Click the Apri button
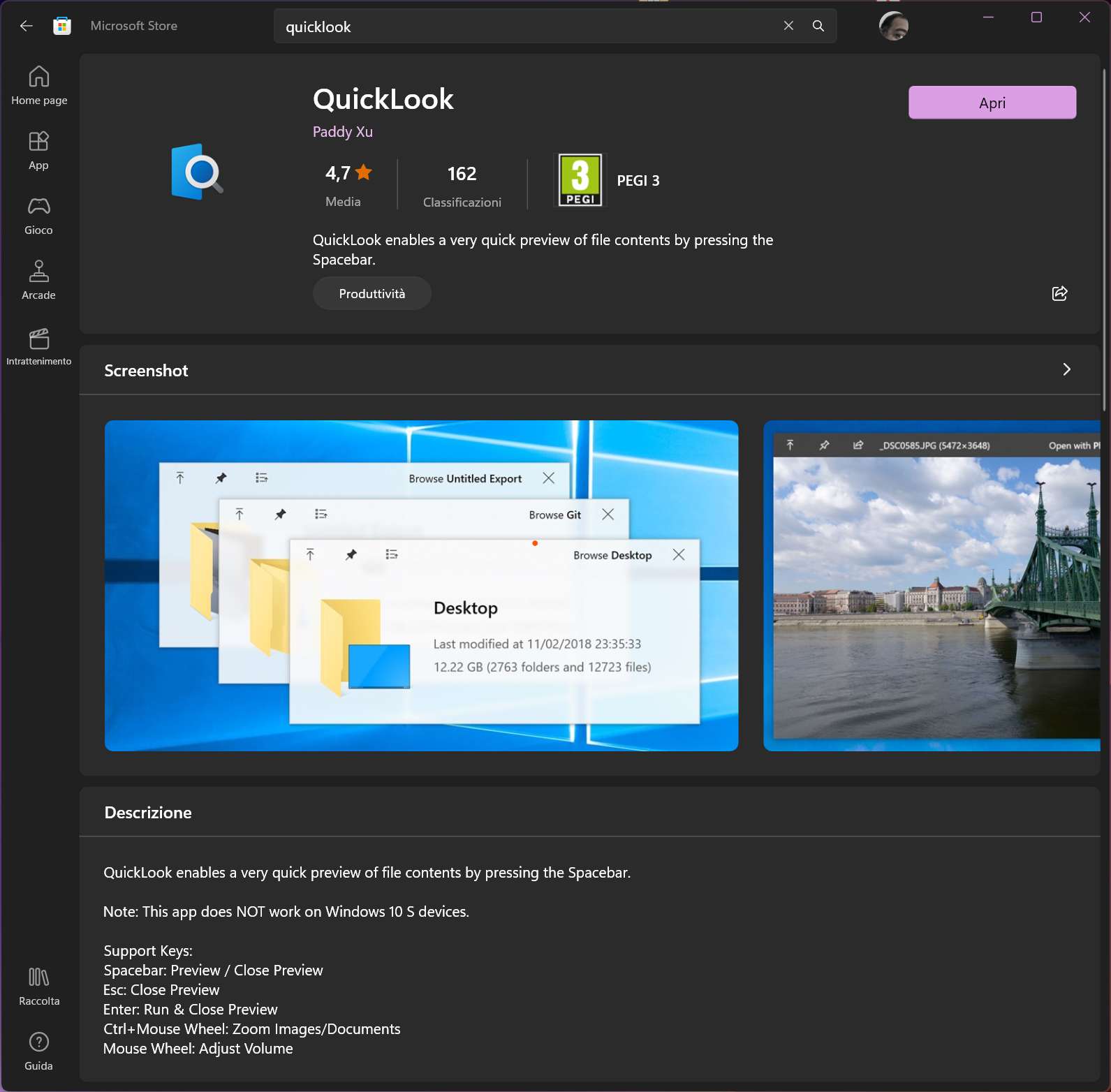Image resolution: width=1111 pixels, height=1092 pixels. click(x=992, y=103)
